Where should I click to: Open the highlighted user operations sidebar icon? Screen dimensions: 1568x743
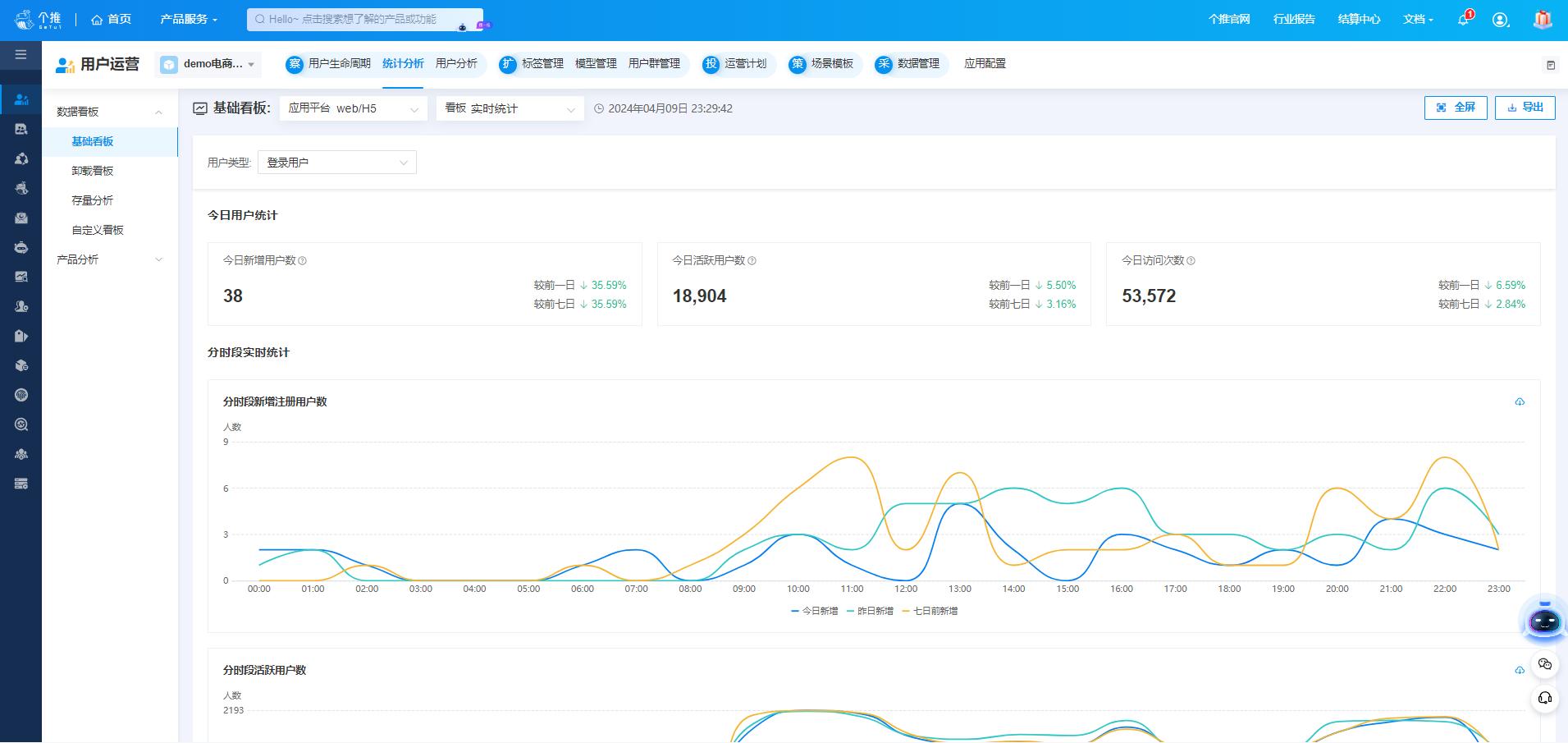21,99
